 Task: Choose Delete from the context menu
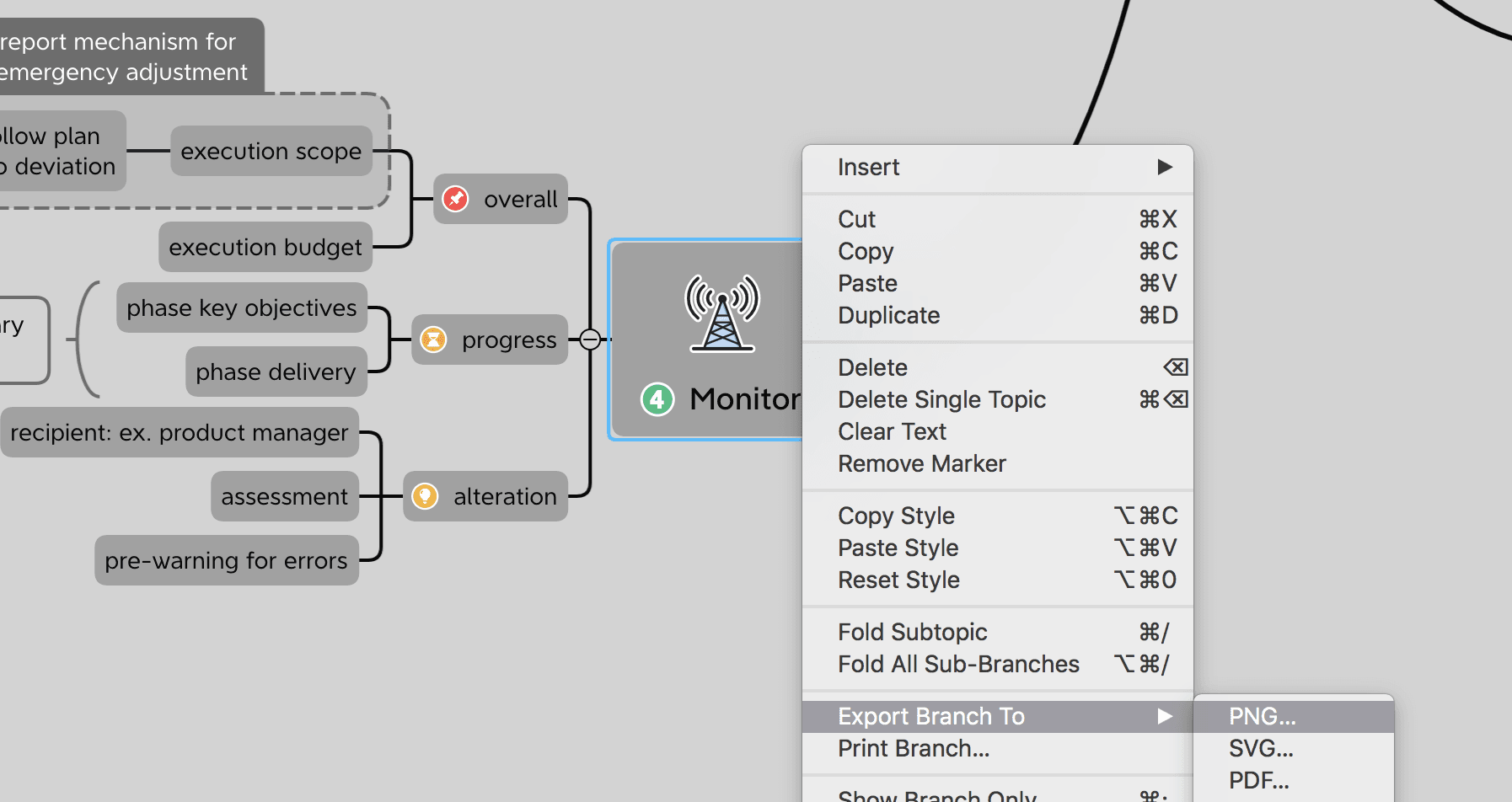coord(998,367)
